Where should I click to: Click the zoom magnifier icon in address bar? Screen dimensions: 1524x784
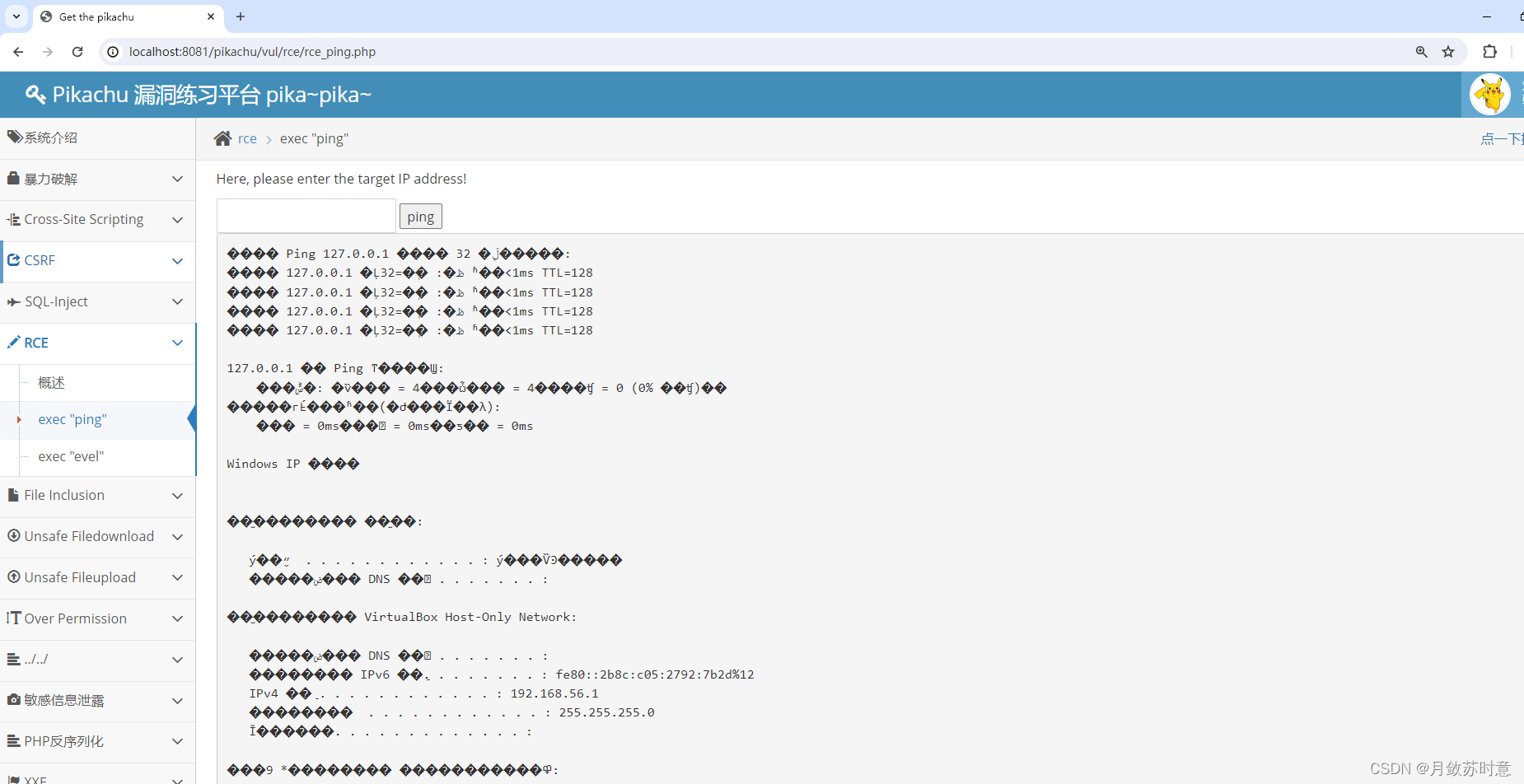coord(1422,51)
